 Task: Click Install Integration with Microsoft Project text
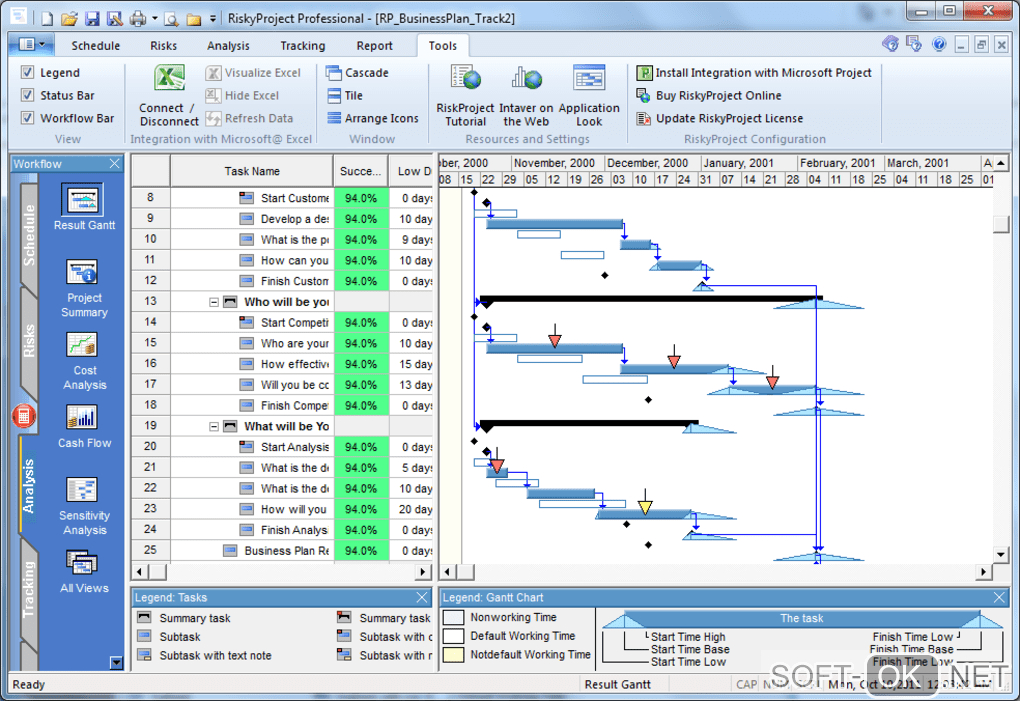pyautogui.click(x=763, y=73)
